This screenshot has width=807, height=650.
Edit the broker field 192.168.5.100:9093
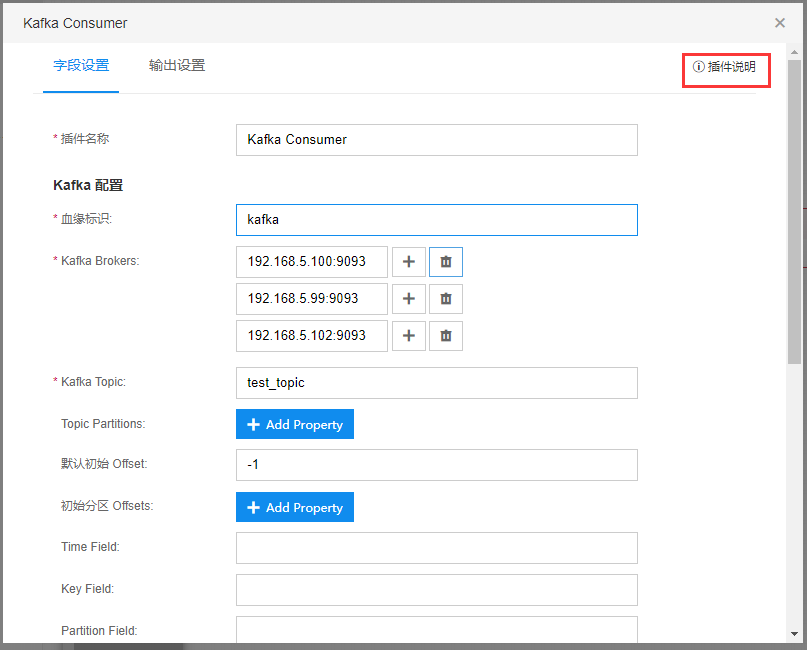pyautogui.click(x=312, y=262)
